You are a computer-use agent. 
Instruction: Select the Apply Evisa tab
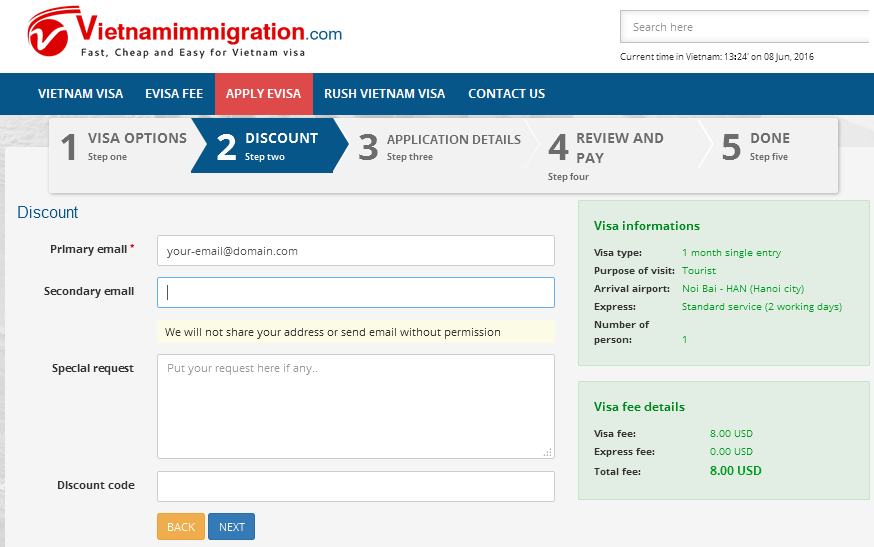pyautogui.click(x=263, y=94)
